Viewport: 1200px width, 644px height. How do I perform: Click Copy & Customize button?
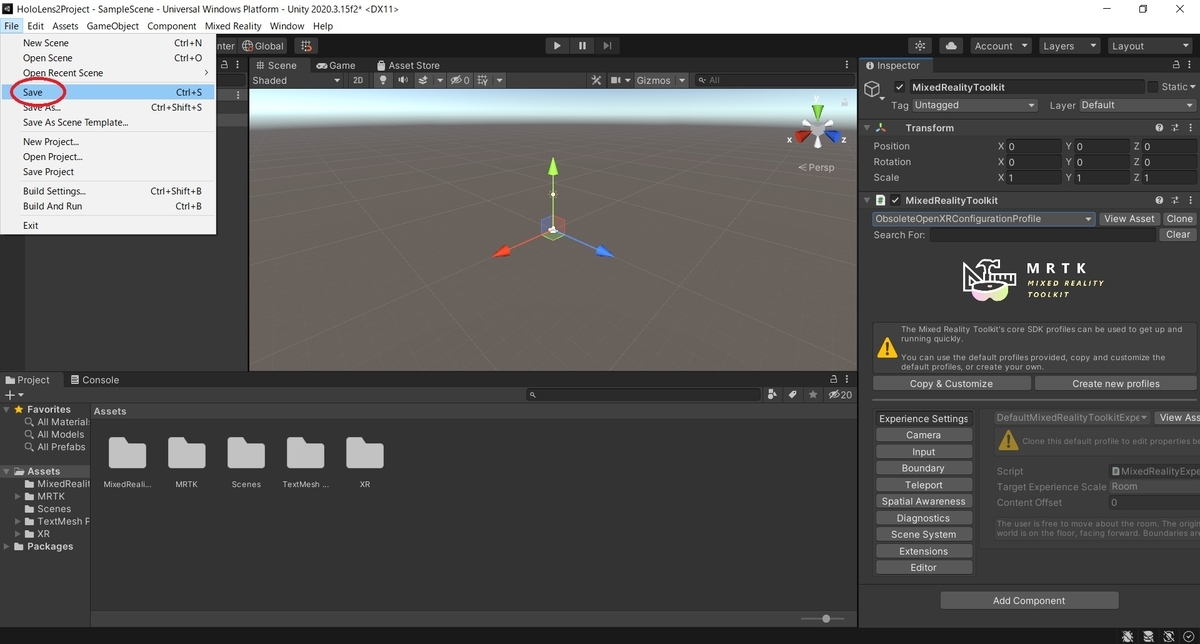pos(951,384)
